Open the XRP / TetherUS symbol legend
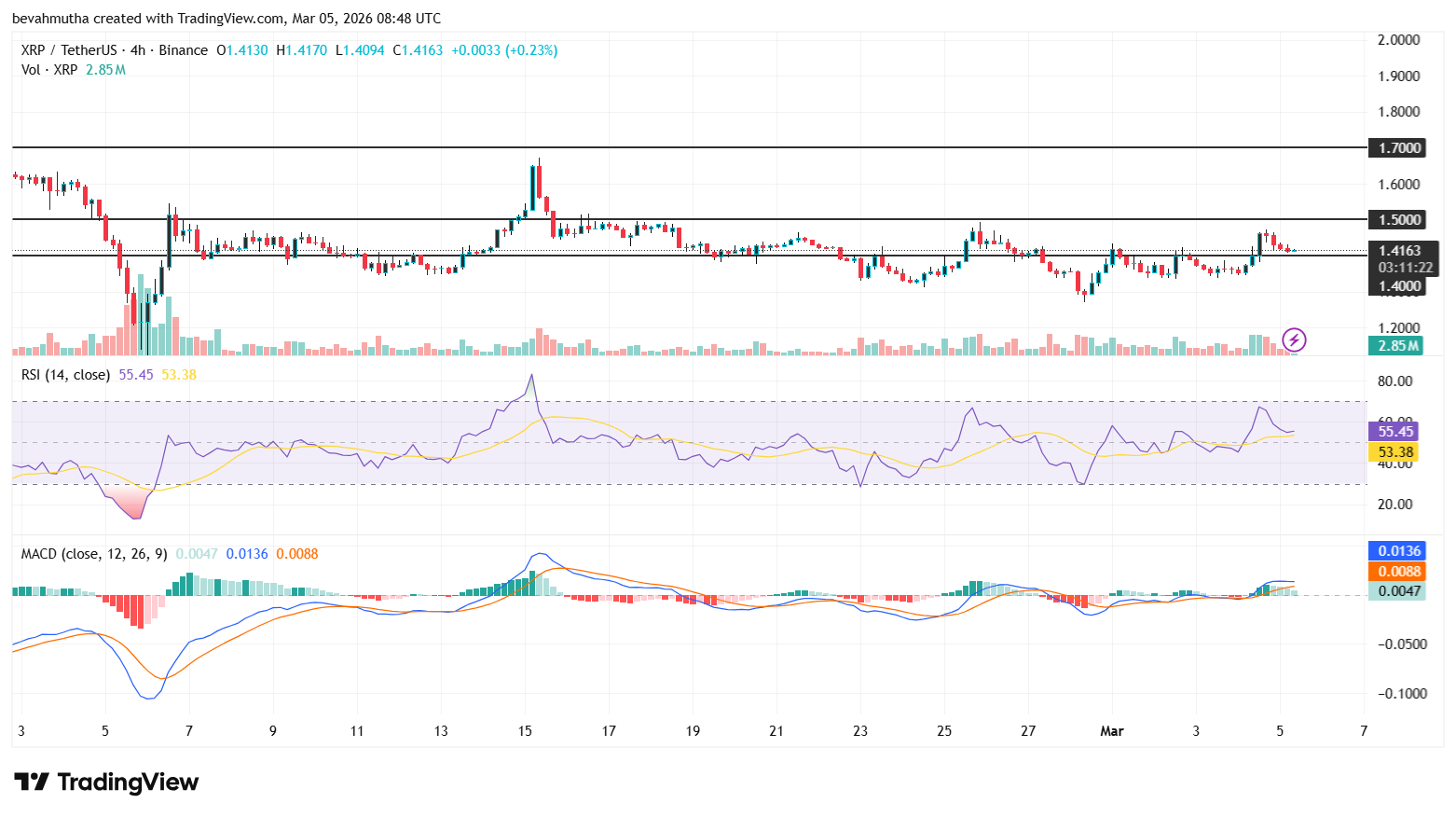 68,50
